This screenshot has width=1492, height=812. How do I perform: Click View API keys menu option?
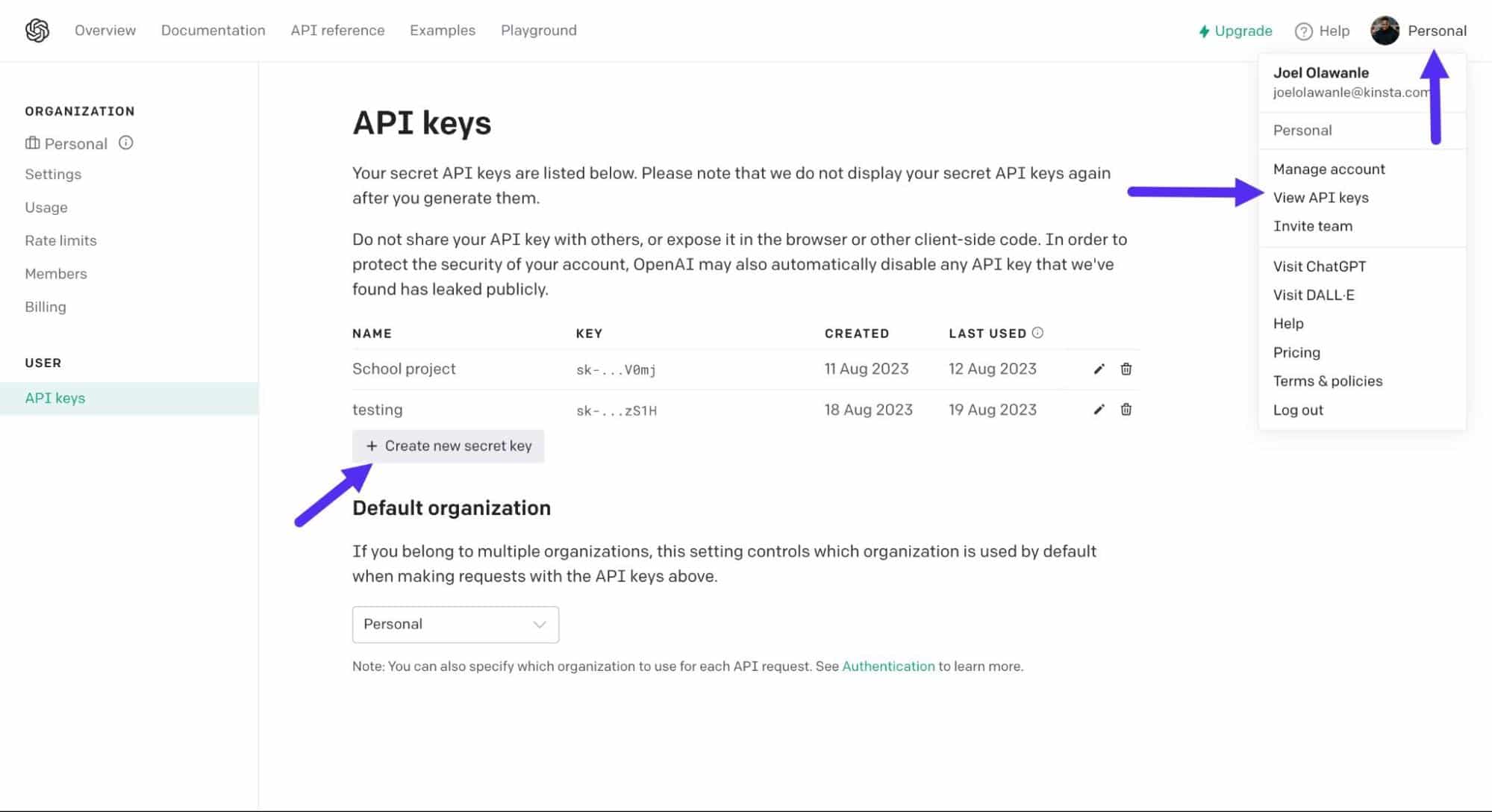[1320, 197]
